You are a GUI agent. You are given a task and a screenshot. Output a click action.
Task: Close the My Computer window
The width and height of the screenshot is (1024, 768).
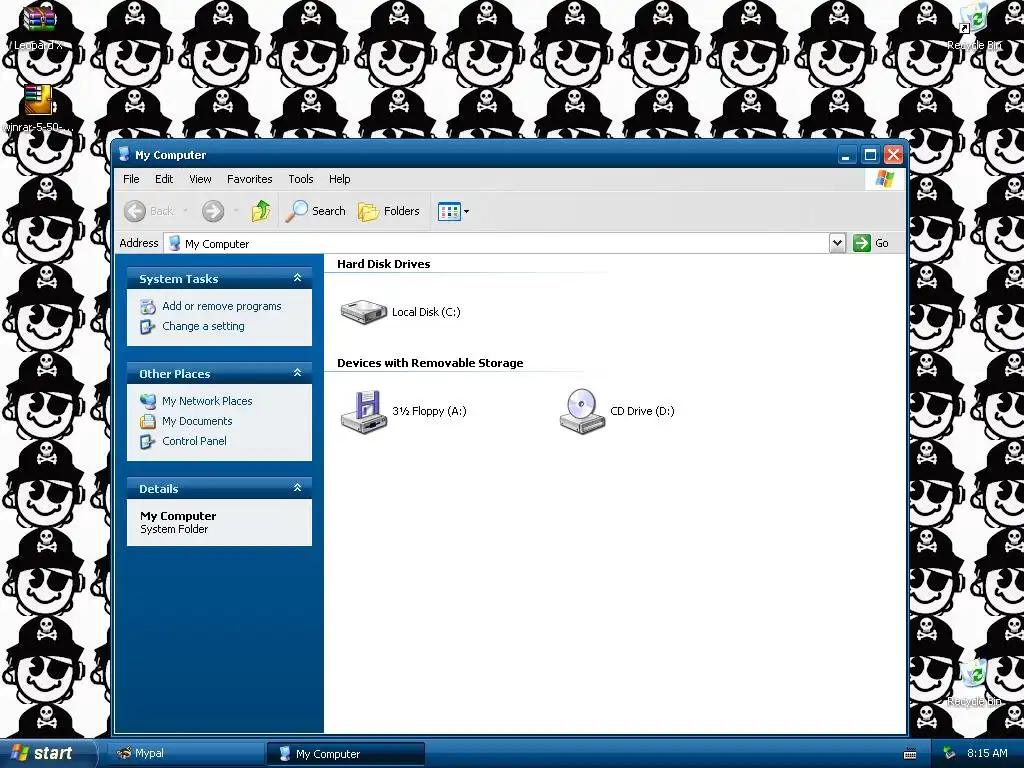tap(893, 155)
